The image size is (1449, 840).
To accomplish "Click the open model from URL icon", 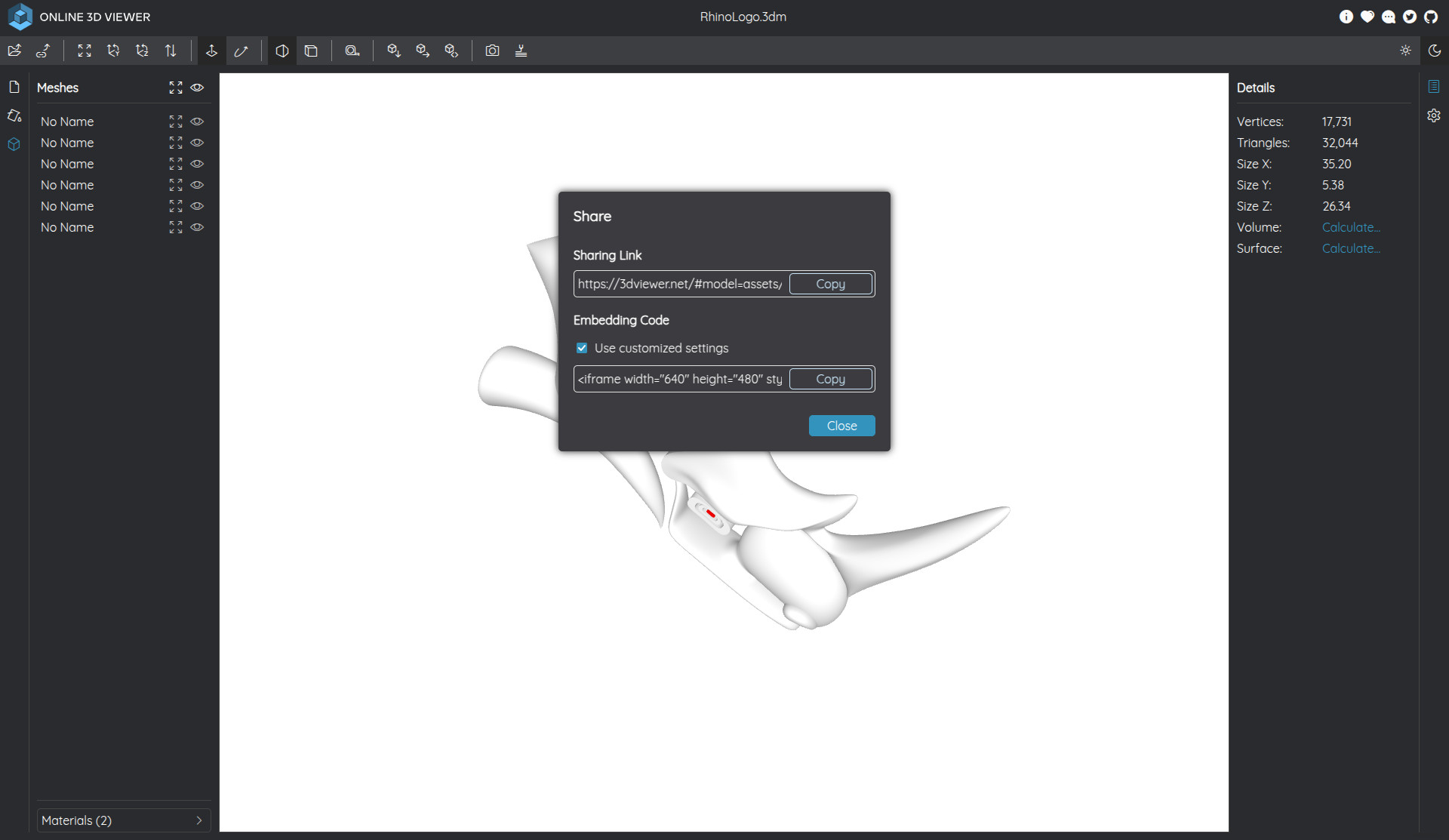I will click(43, 51).
